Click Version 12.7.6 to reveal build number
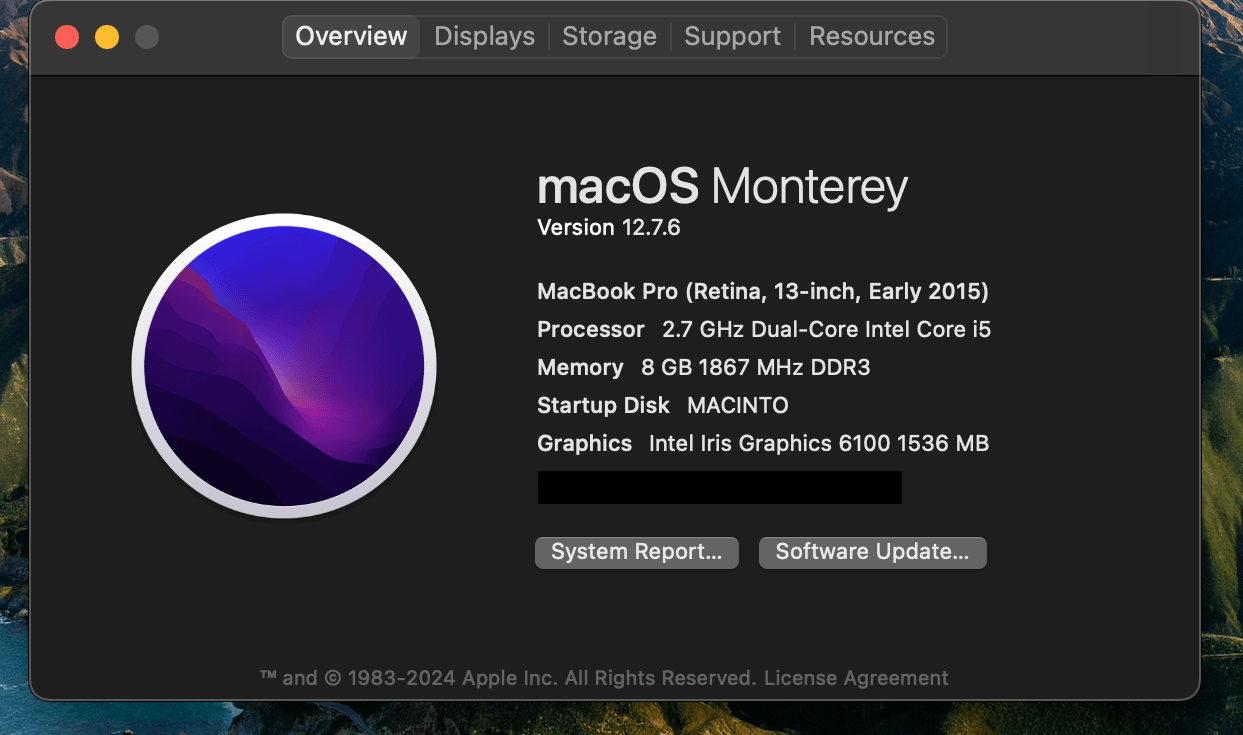The height and width of the screenshot is (735, 1243). (608, 228)
